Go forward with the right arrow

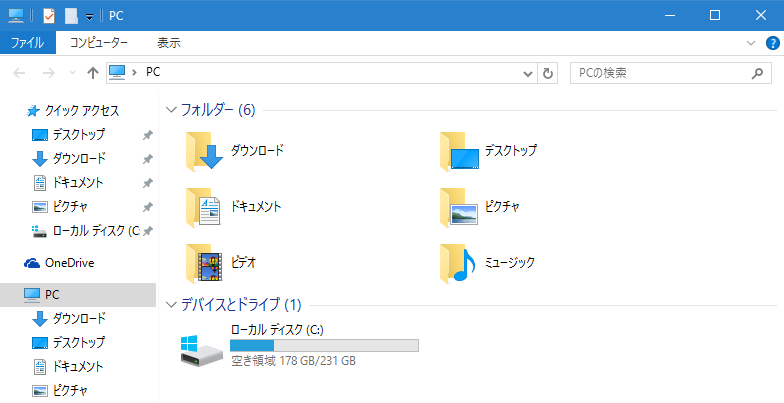tap(48, 73)
